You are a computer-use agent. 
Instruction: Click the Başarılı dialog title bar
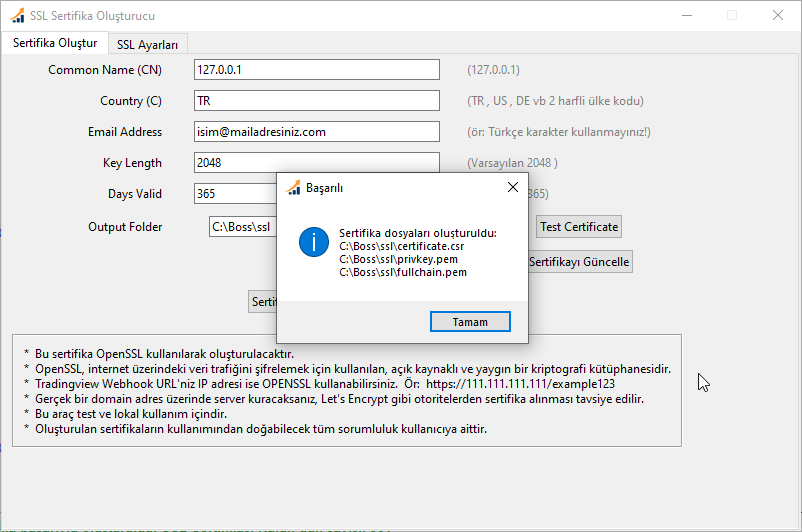(x=400, y=187)
